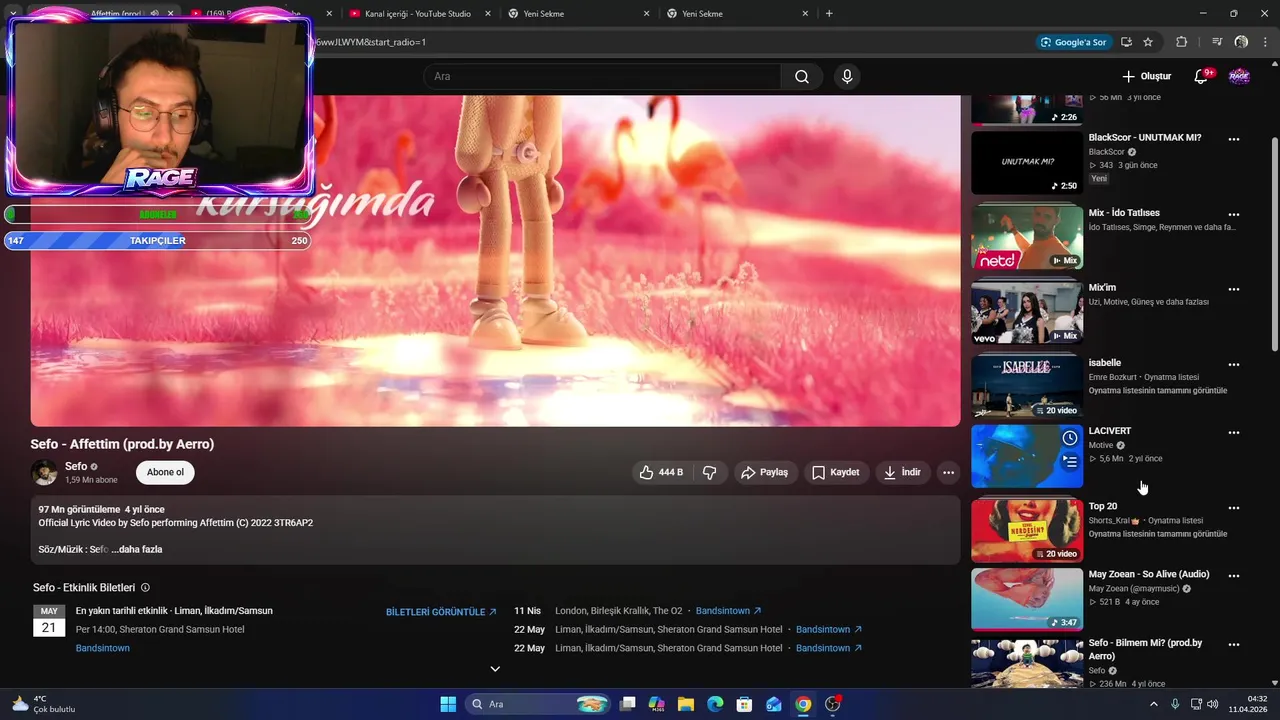Viewport: 1280px width, 720px height.
Task: Open options menu for BlackScor - UNUTMAK MI?
Action: click(x=1234, y=139)
